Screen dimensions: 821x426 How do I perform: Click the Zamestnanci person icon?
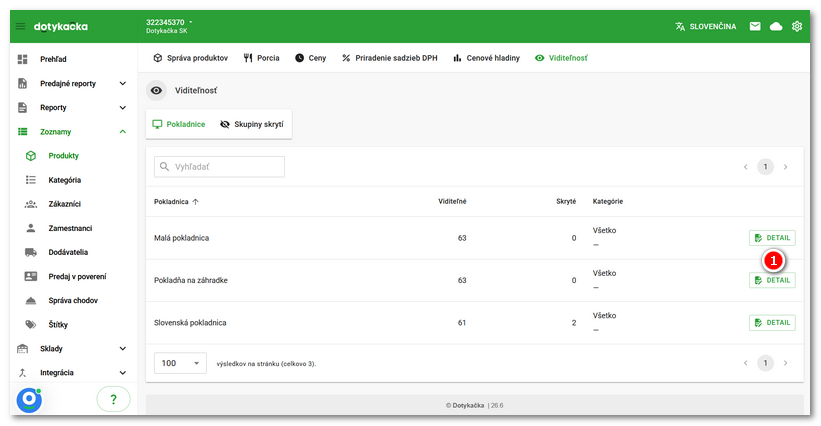[31, 228]
